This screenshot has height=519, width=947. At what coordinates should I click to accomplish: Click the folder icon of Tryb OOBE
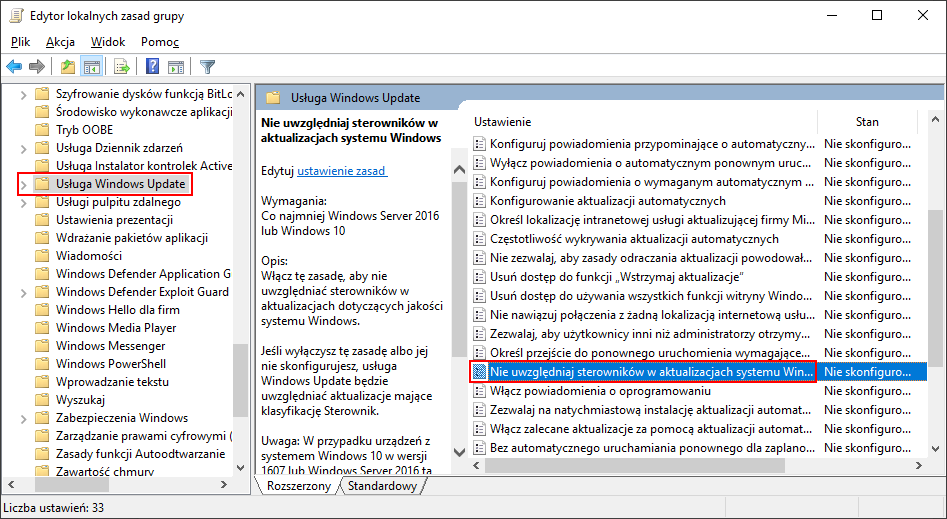[42, 130]
